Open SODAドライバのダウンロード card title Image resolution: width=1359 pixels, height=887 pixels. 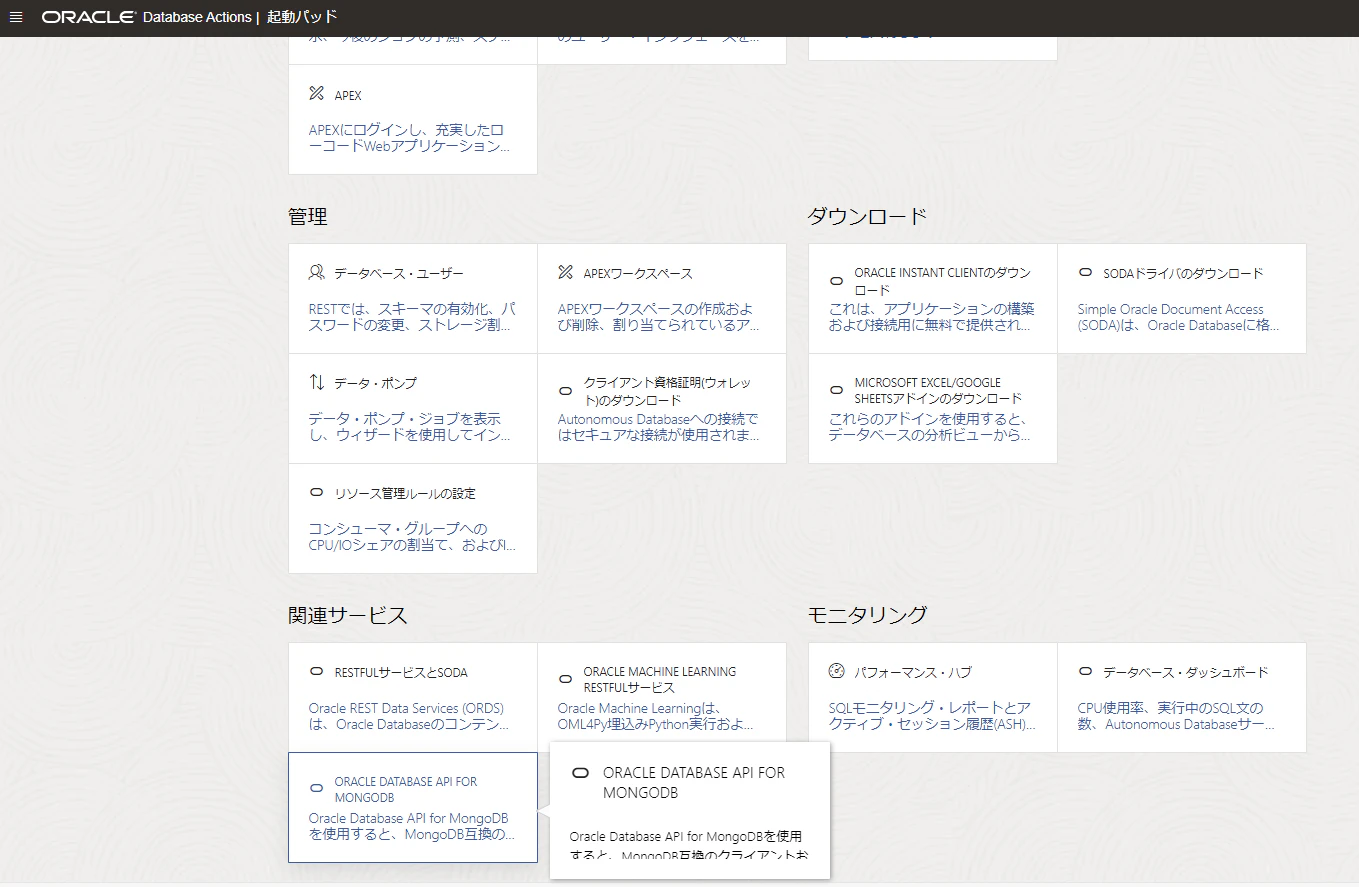[x=1183, y=273]
